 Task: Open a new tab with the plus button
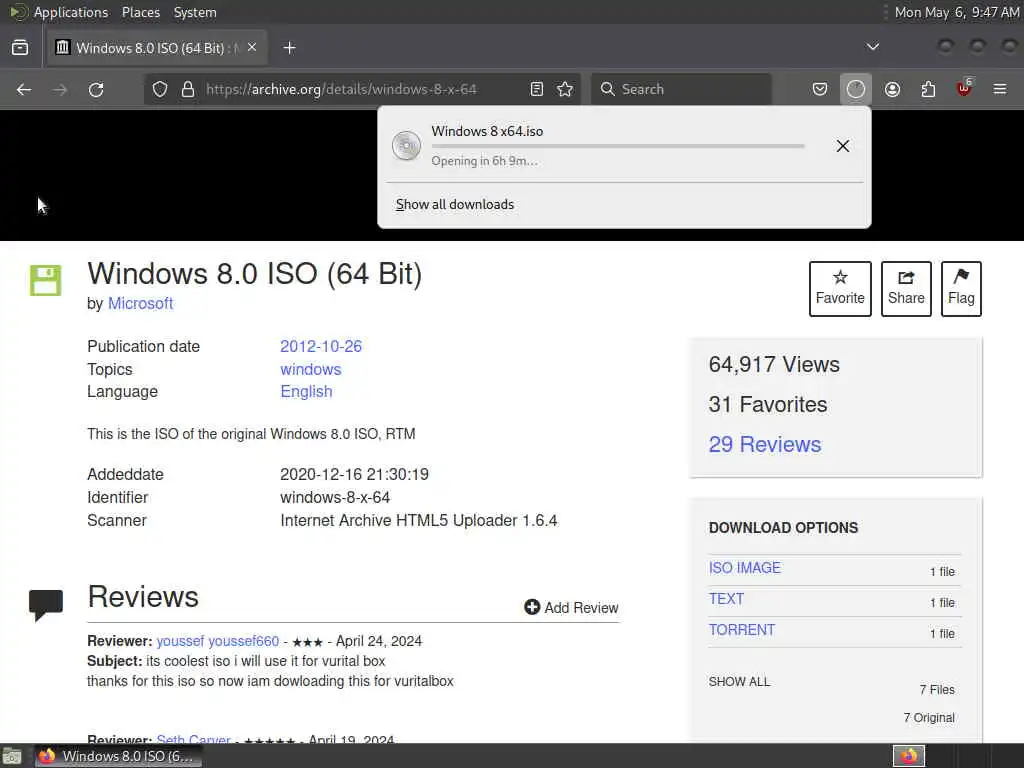[289, 48]
